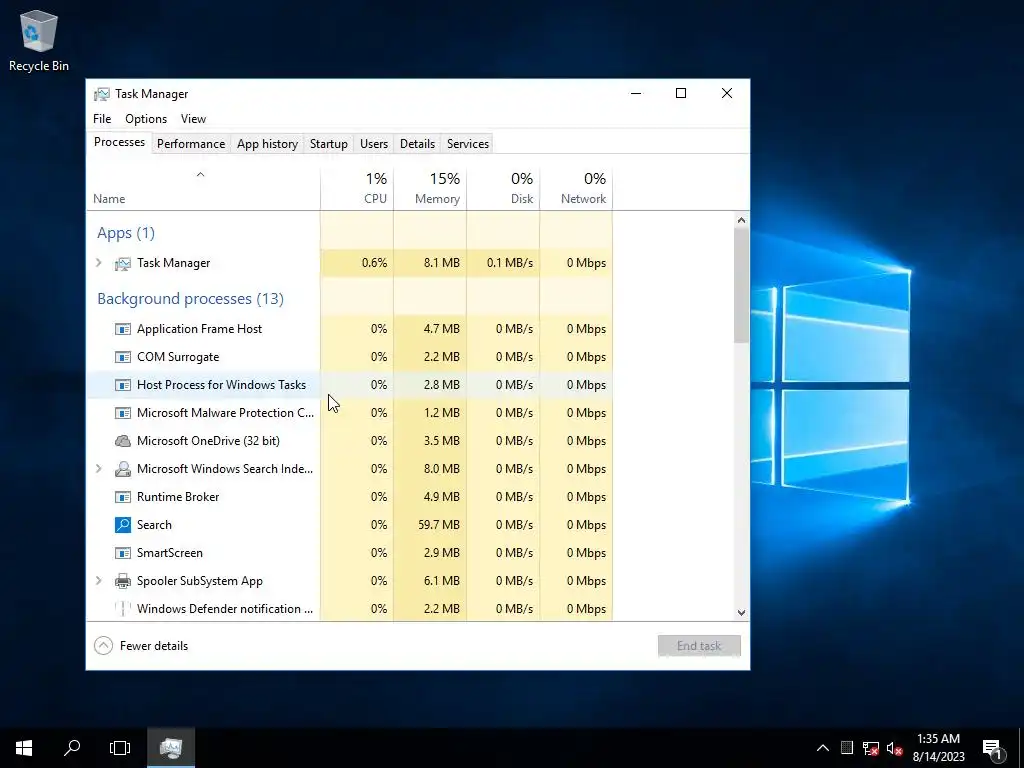Click the Microsoft Windows Search Indexer icon
The image size is (1024, 768).
coord(123,469)
